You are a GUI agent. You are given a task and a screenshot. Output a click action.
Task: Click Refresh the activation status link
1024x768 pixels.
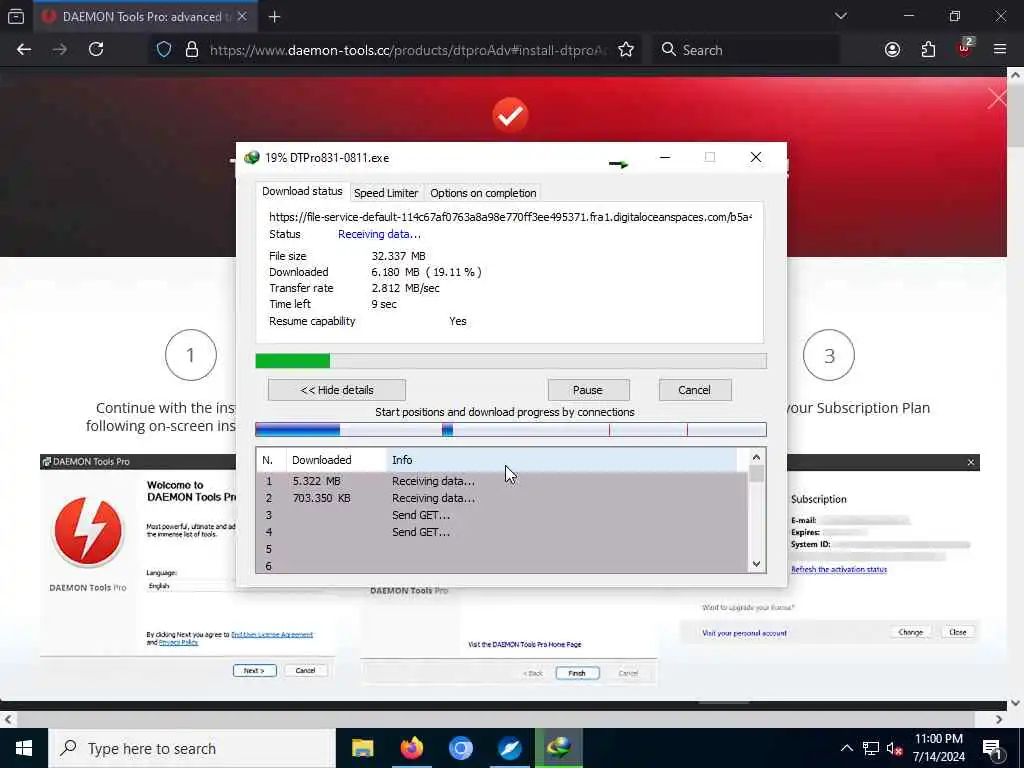(x=839, y=569)
